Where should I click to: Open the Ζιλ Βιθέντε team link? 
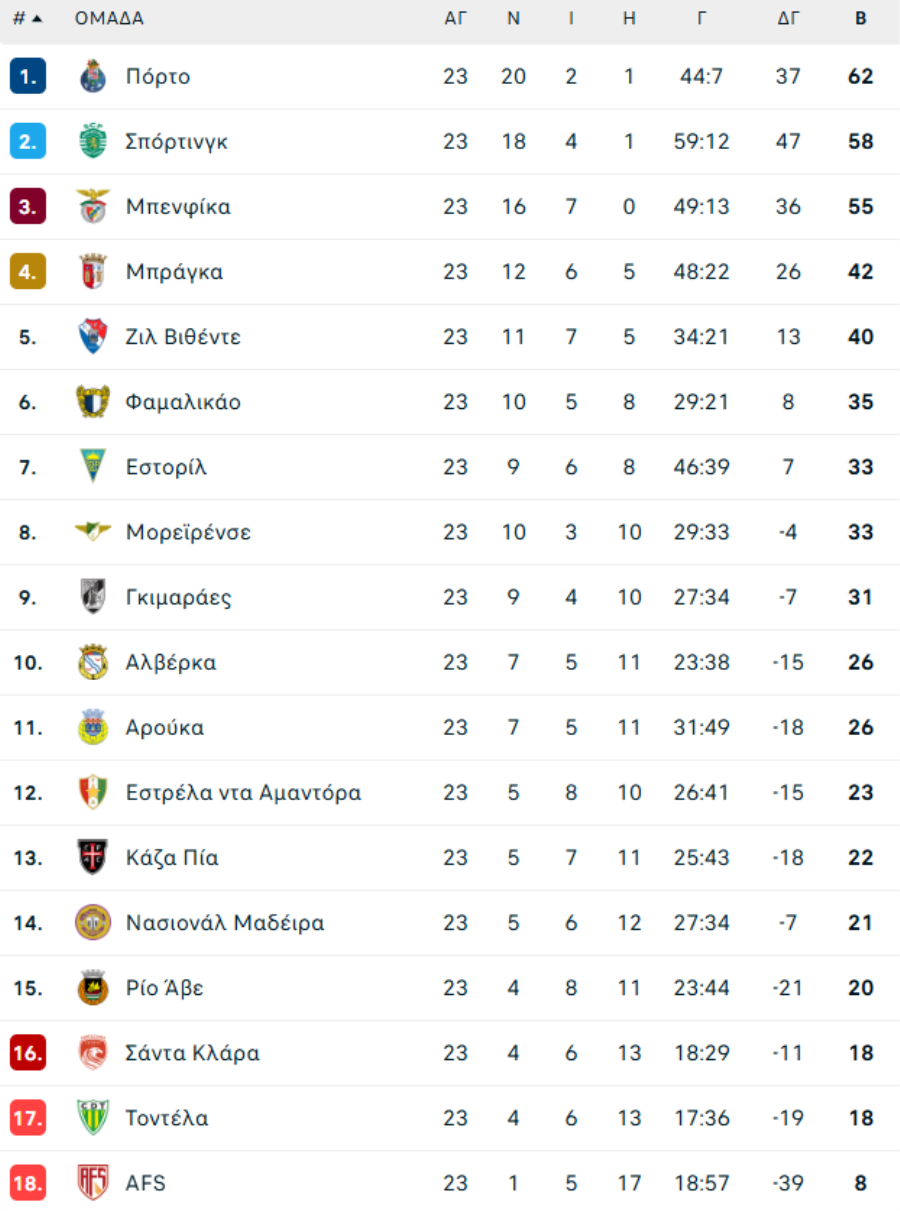click(x=183, y=337)
